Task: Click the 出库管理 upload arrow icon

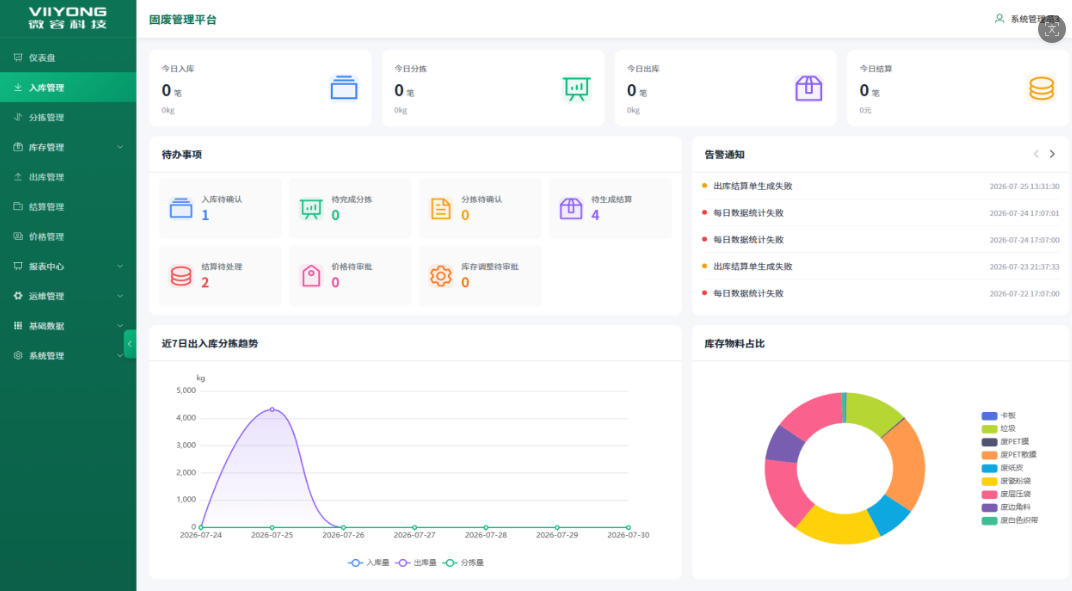Action: pos(18,176)
